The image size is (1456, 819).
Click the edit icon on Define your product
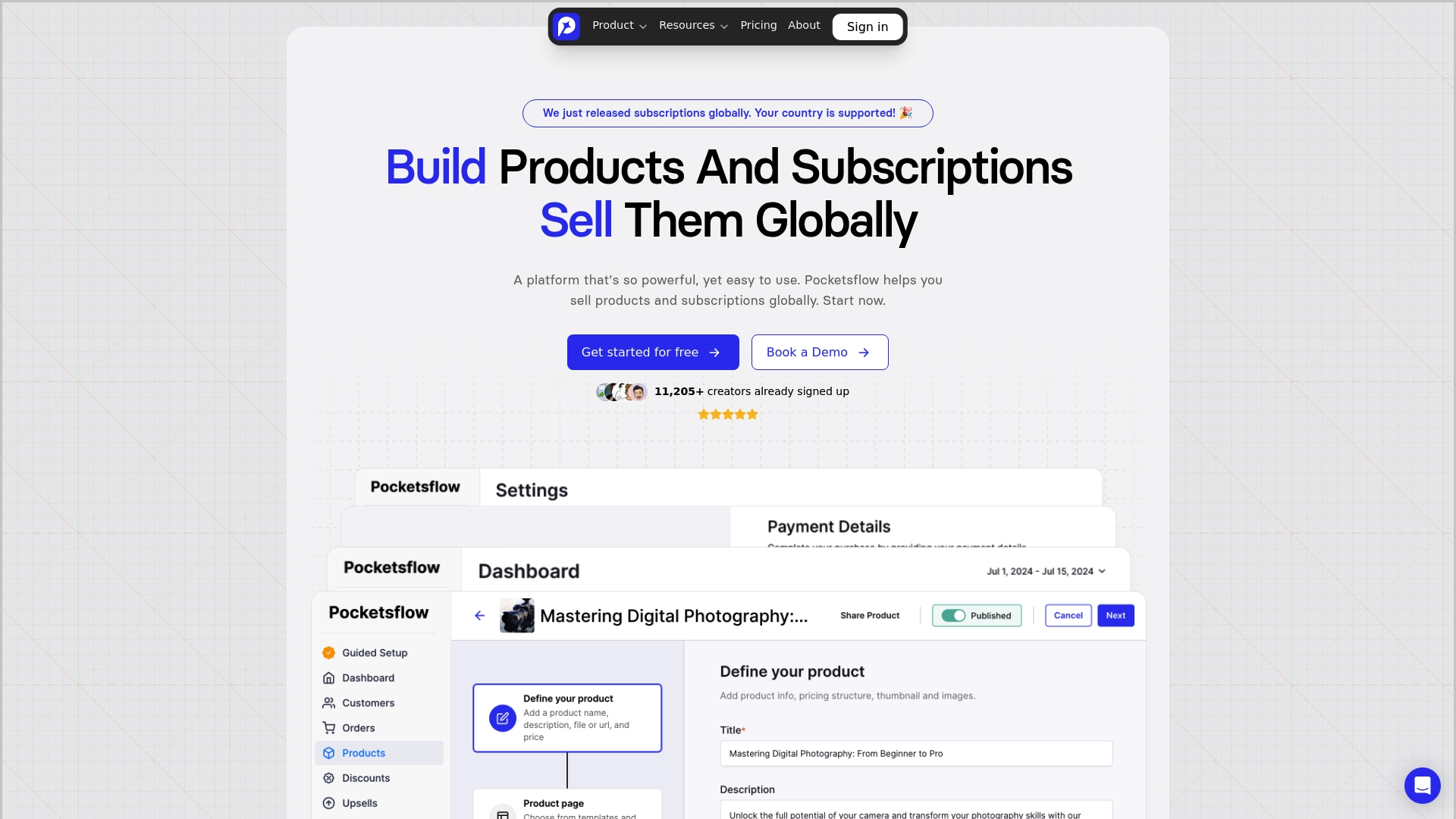pyautogui.click(x=503, y=718)
